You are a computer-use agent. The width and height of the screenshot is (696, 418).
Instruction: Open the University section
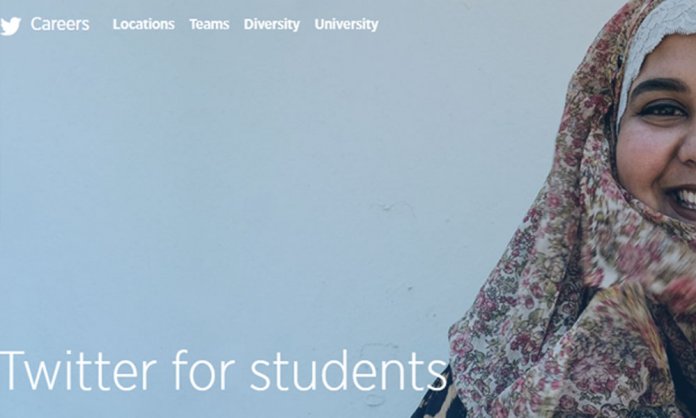[x=346, y=24]
